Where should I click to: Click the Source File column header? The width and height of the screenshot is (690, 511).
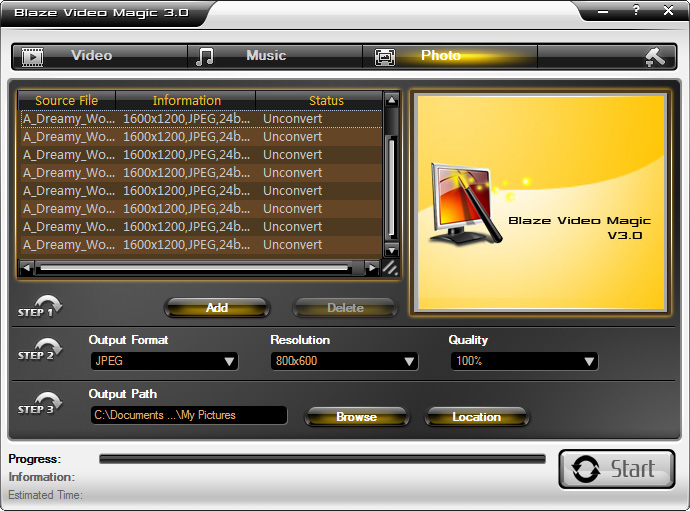point(67,100)
